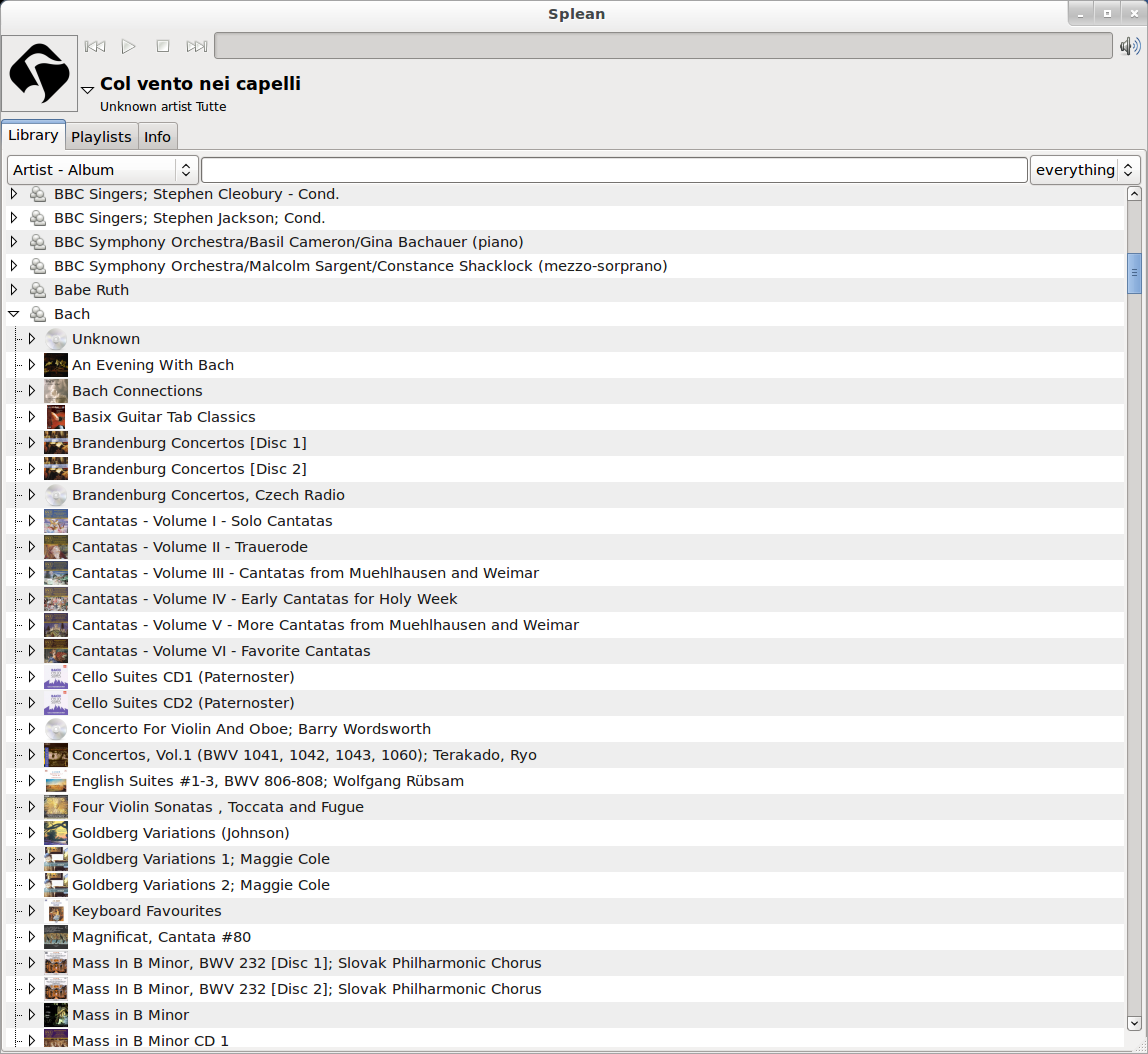
Task: Expand An Evening With Bach album
Action: (31, 365)
